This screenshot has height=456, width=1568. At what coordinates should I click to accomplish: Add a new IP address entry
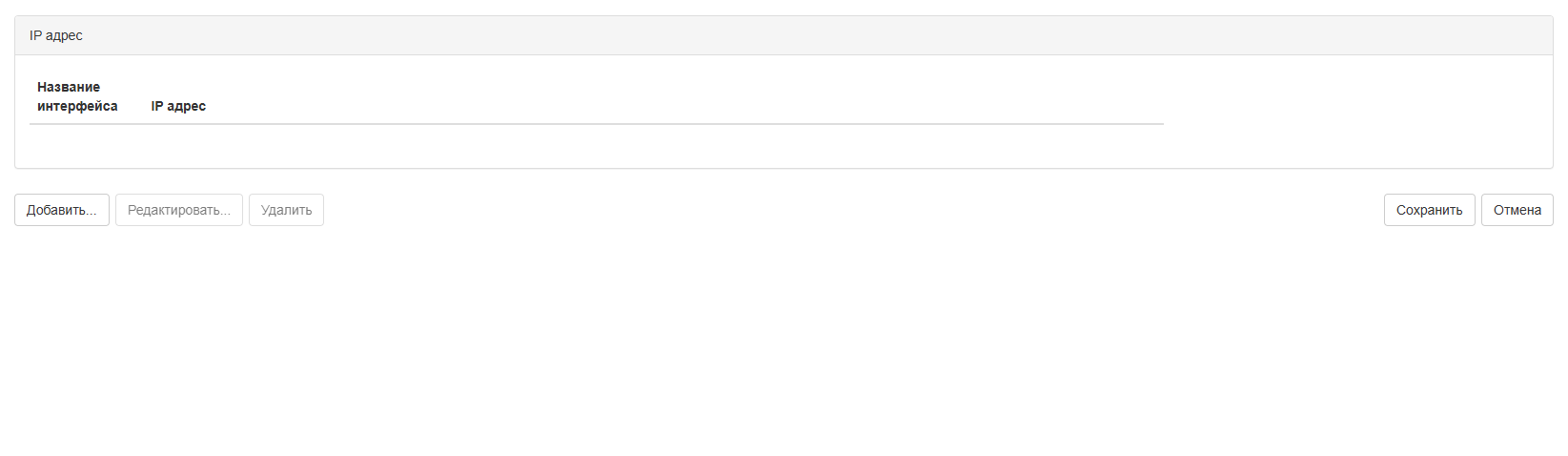click(x=62, y=210)
